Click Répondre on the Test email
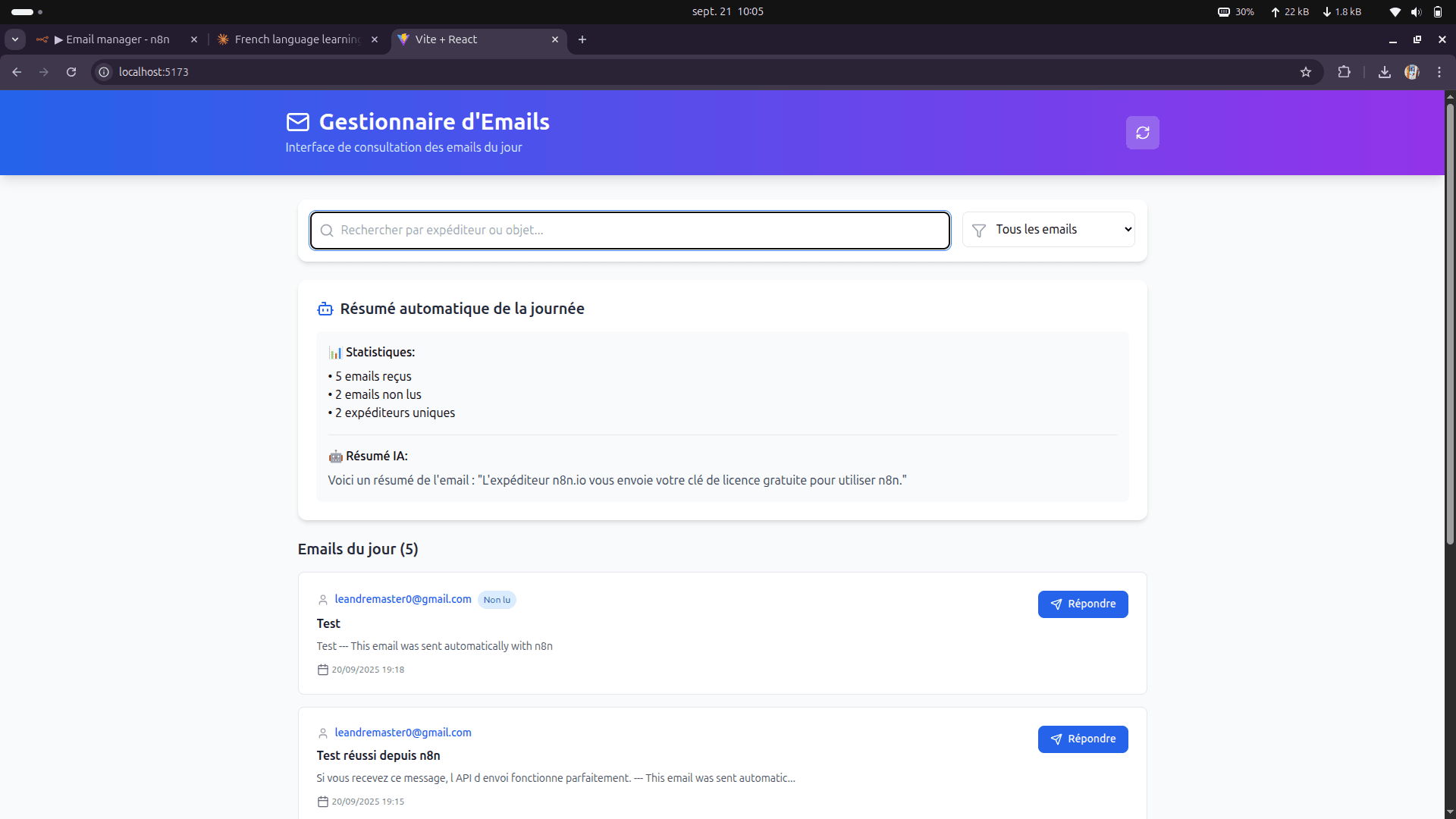 coord(1083,604)
